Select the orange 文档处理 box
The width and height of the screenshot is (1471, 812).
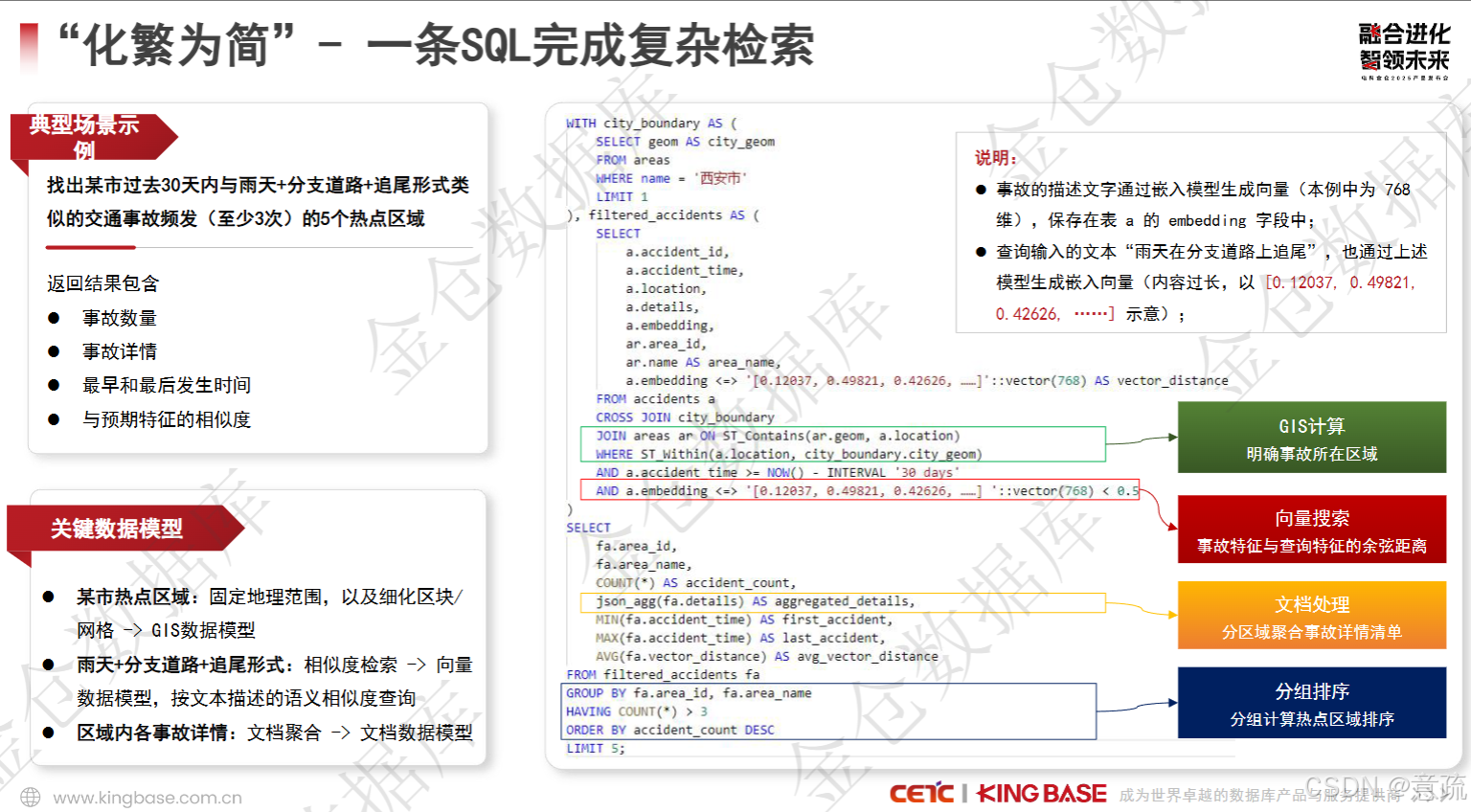click(1311, 616)
